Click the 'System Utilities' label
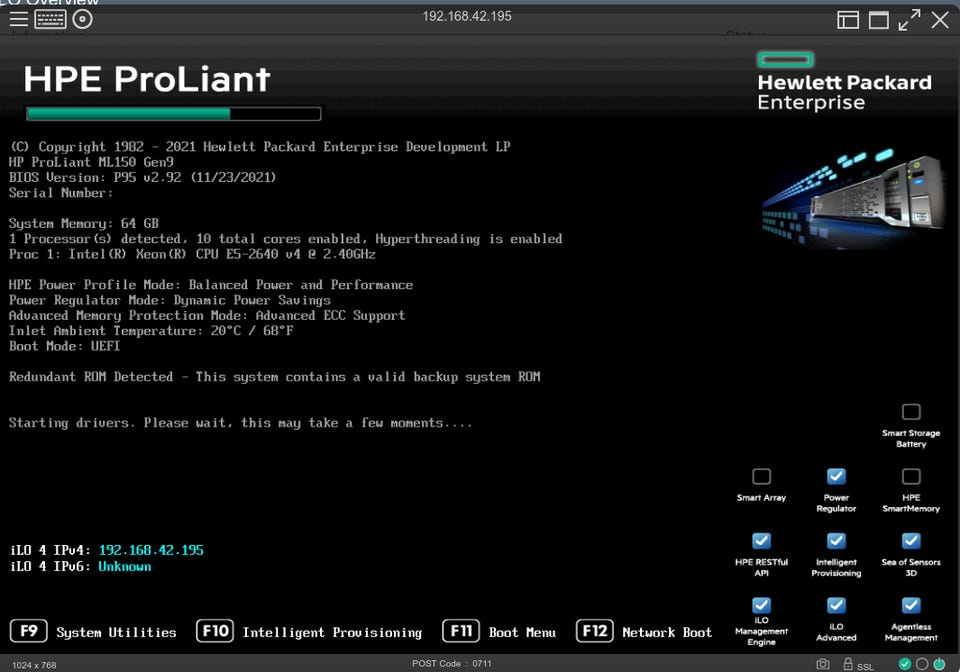The height and width of the screenshot is (672, 960). (x=116, y=632)
